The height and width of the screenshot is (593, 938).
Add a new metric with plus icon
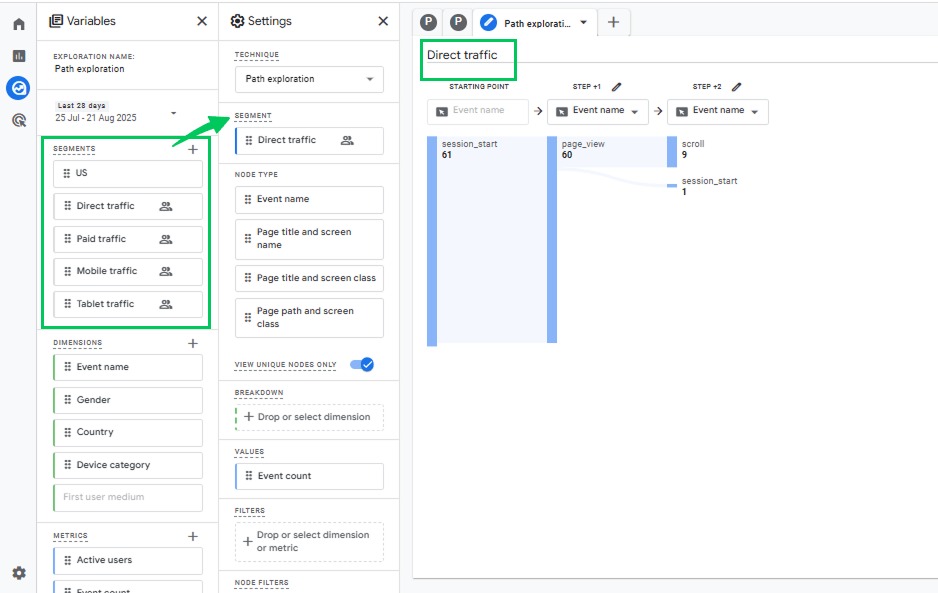coord(193,536)
